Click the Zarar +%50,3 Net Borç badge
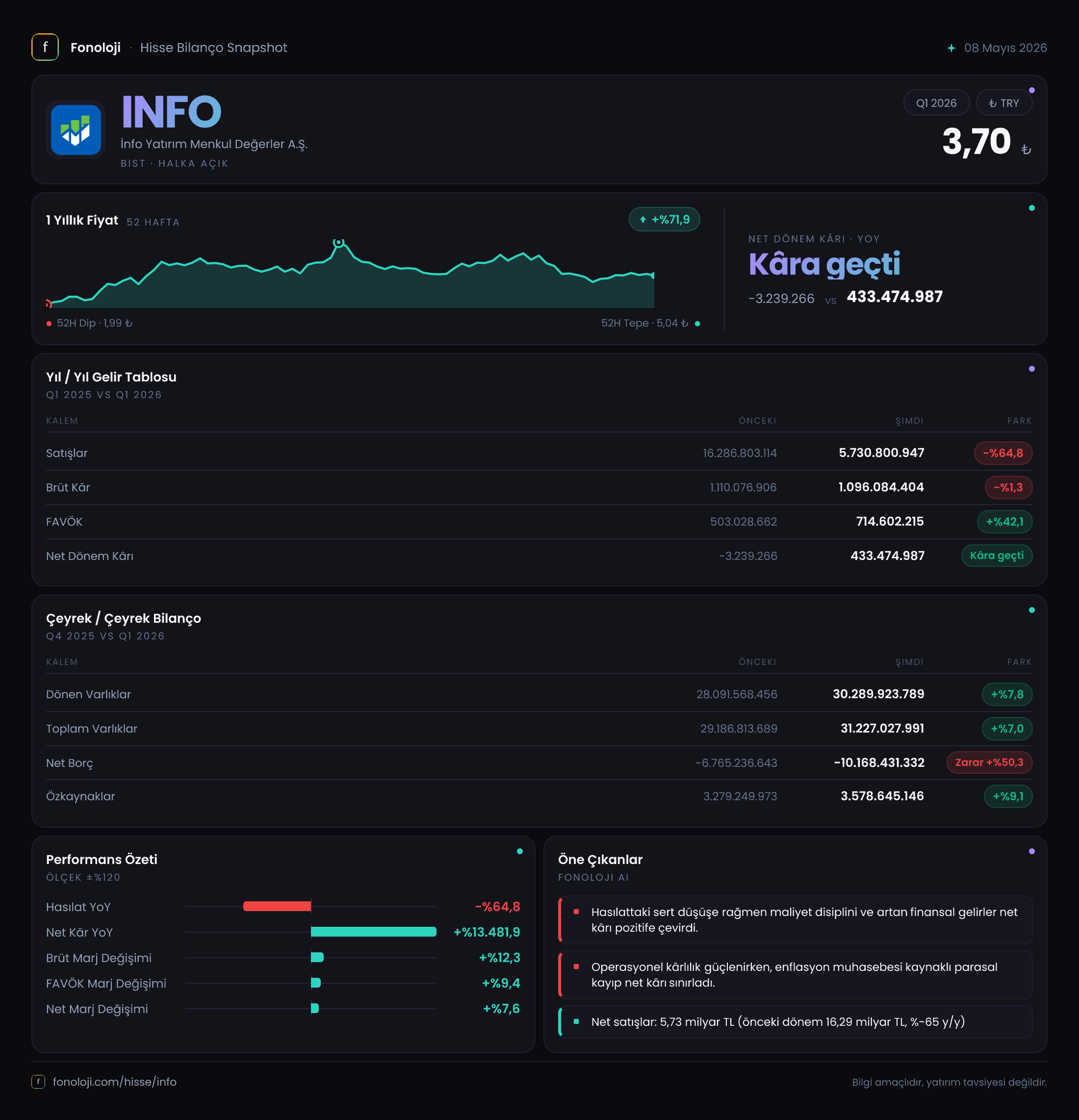Image resolution: width=1079 pixels, height=1120 pixels. (989, 763)
